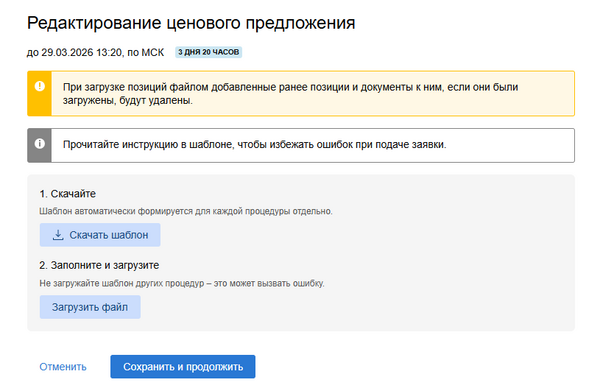Click the step label 1. Скачайте
600x388 pixels.
click(x=67, y=194)
